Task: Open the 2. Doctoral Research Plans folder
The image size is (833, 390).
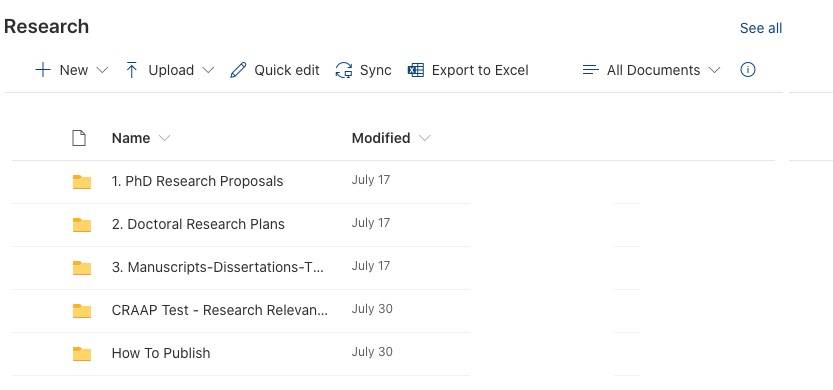Action: [x=198, y=224]
